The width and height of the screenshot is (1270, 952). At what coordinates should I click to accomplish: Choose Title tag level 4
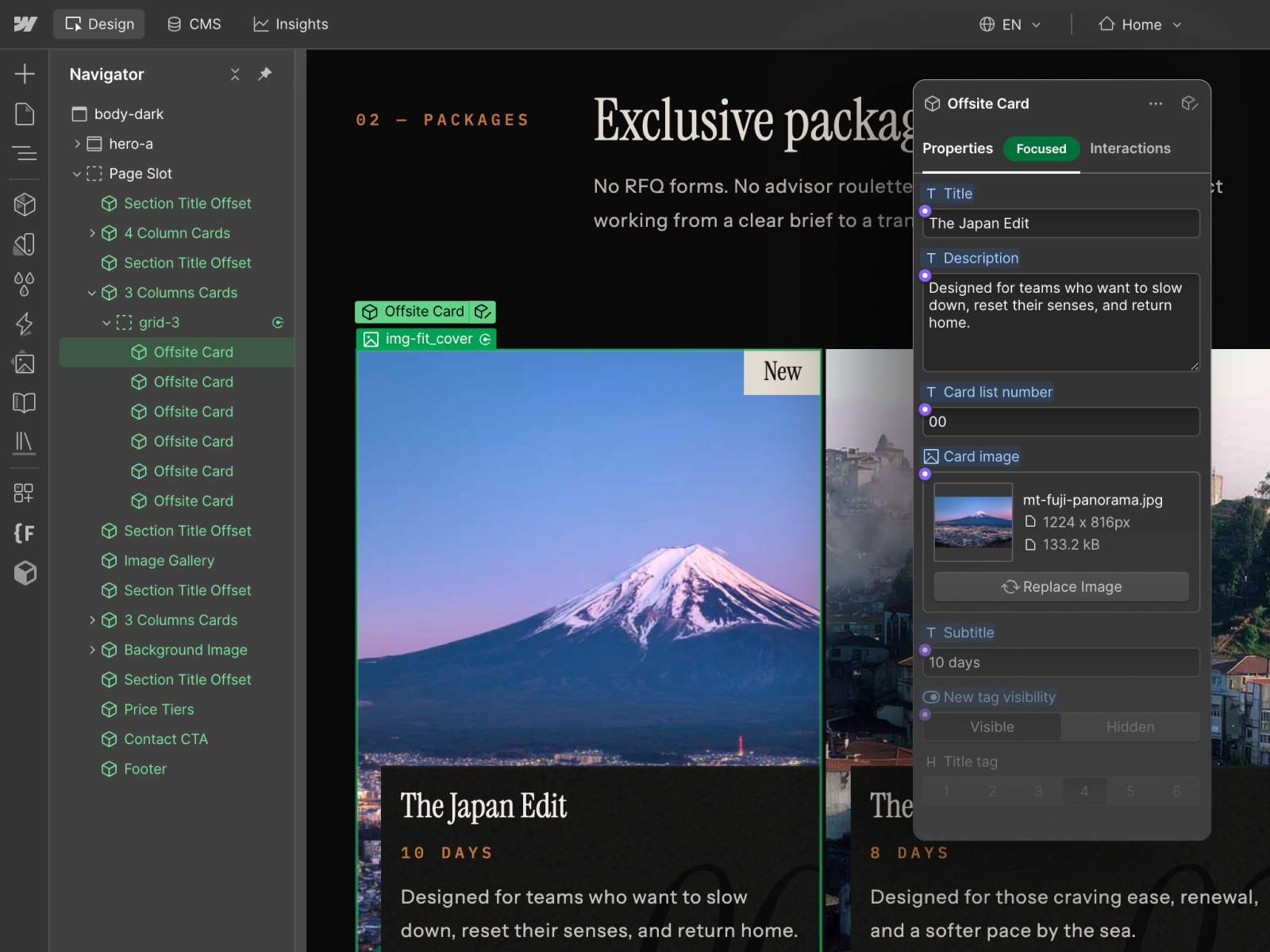(x=1084, y=791)
